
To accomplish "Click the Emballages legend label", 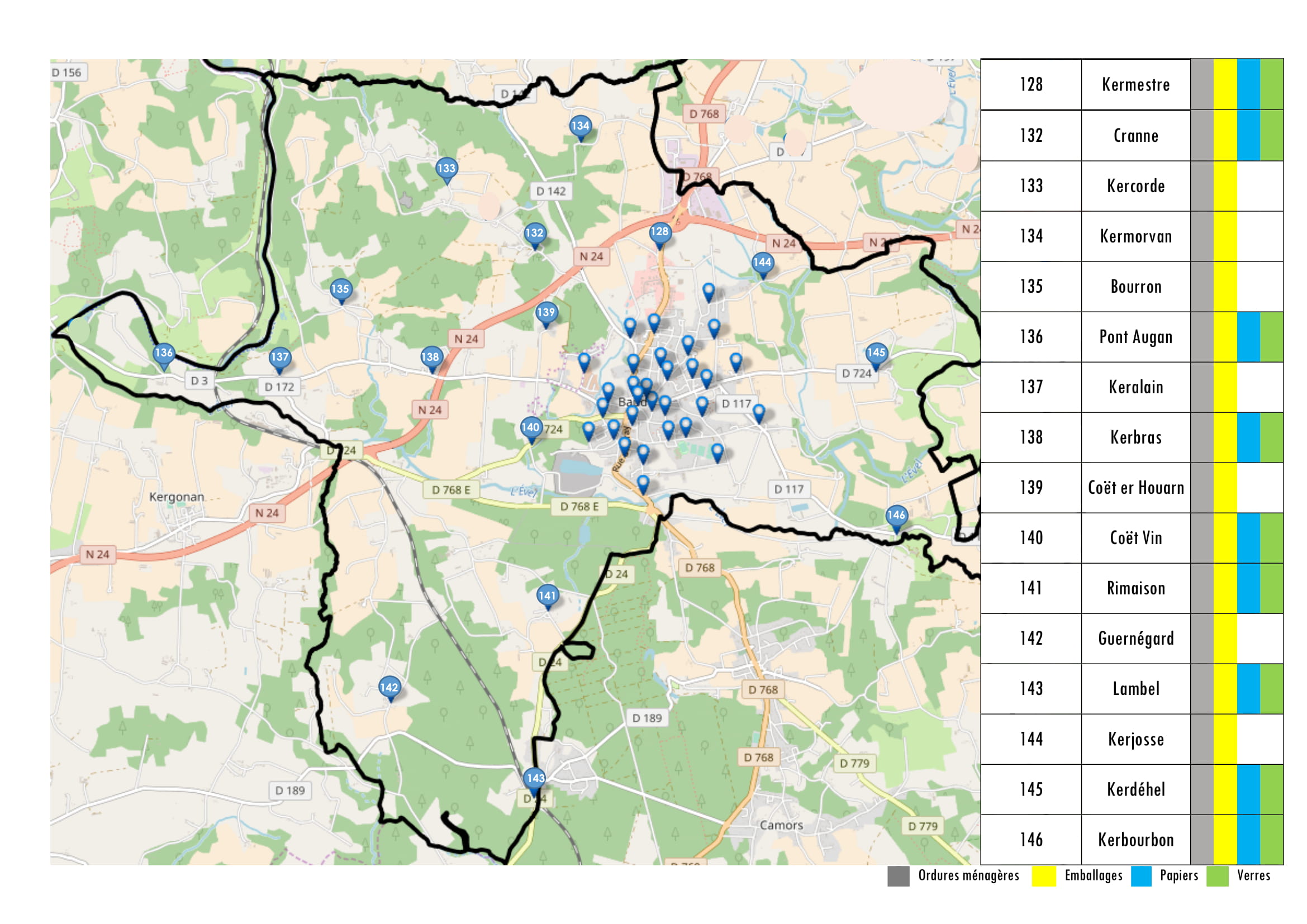I will coord(1094,876).
